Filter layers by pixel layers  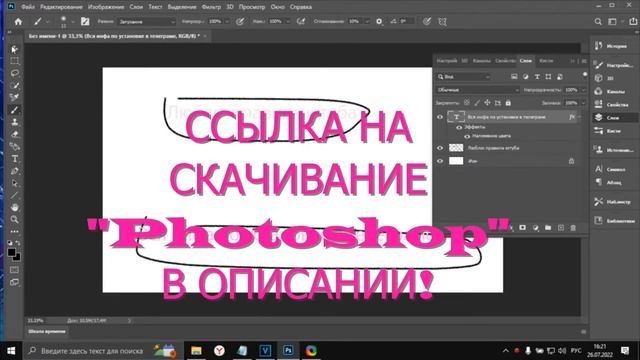(514, 77)
